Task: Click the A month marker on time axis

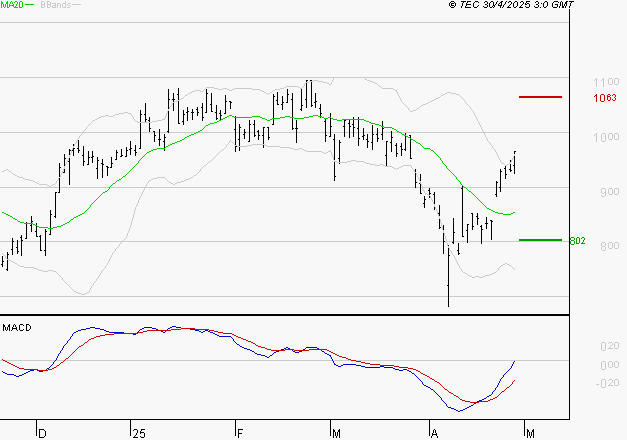Action: 435,434
